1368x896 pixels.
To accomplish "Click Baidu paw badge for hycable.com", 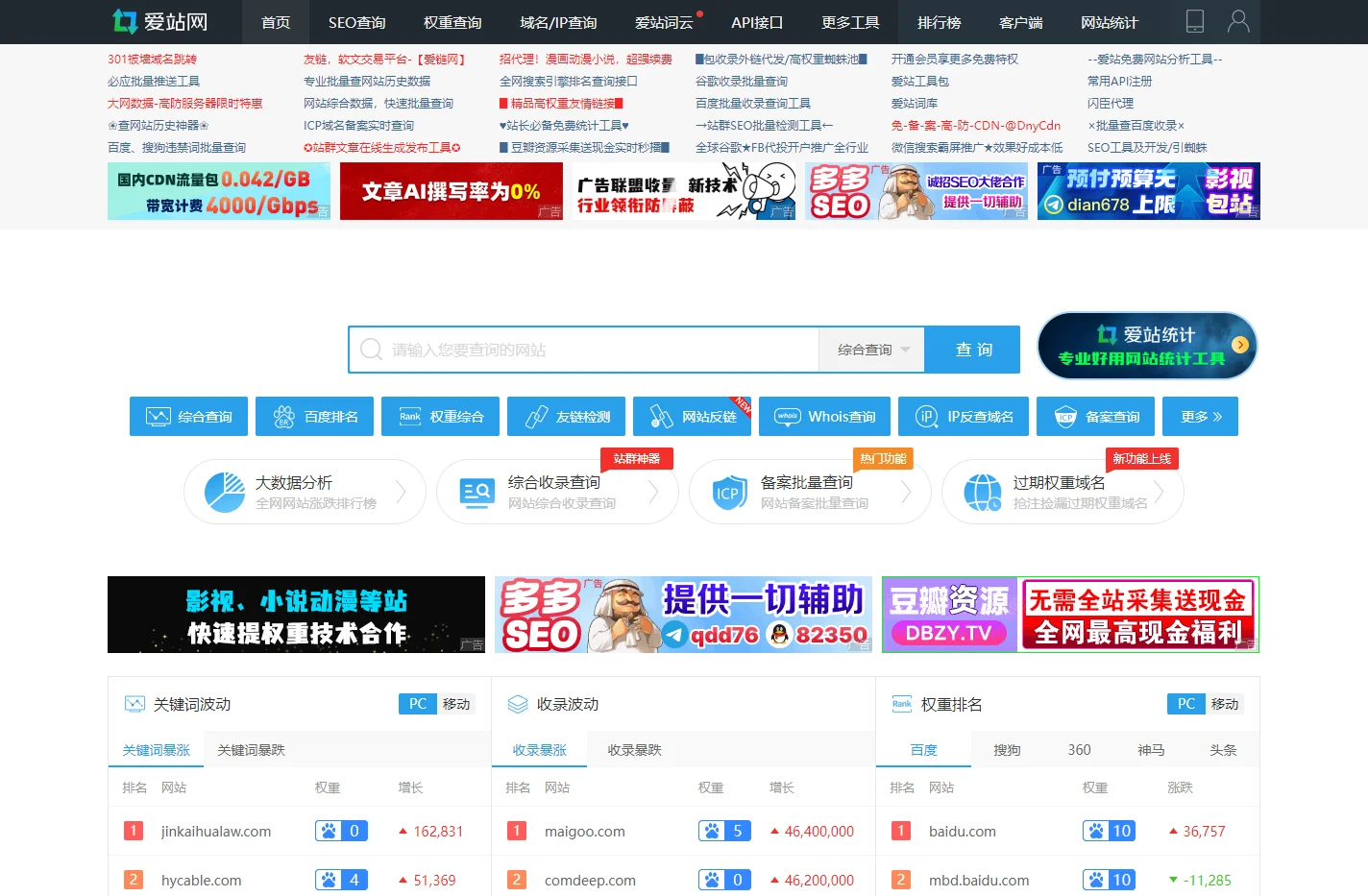I will [x=341, y=880].
